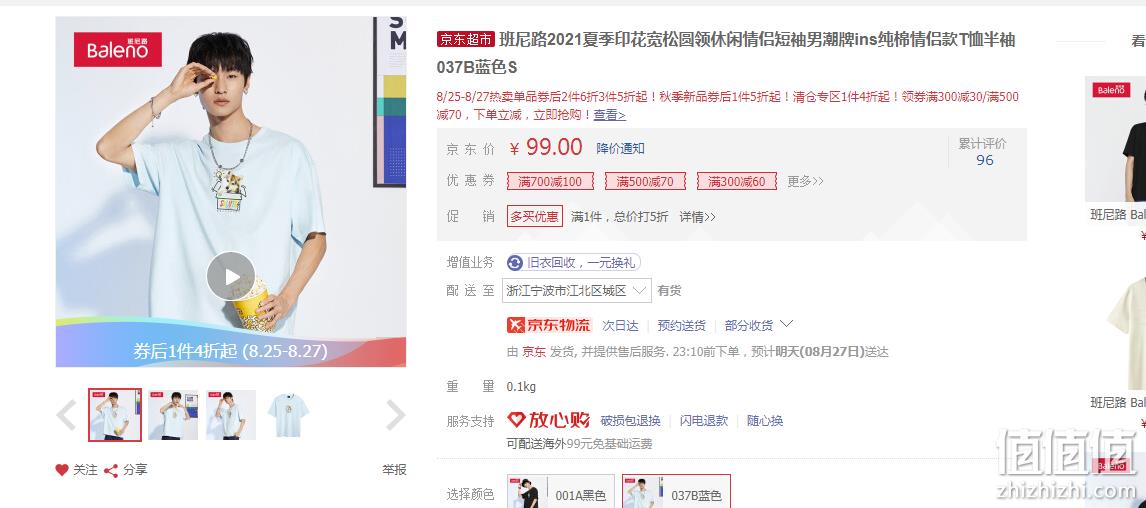Select the 001A黑色 color option
The width and height of the screenshot is (1146, 508).
[561, 493]
